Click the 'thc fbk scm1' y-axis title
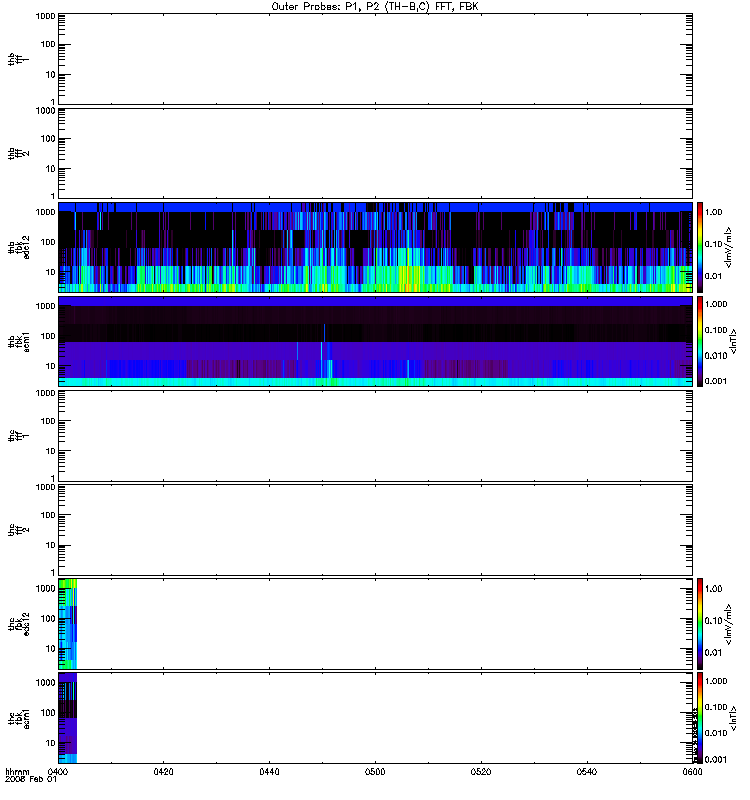 [x=19, y=718]
